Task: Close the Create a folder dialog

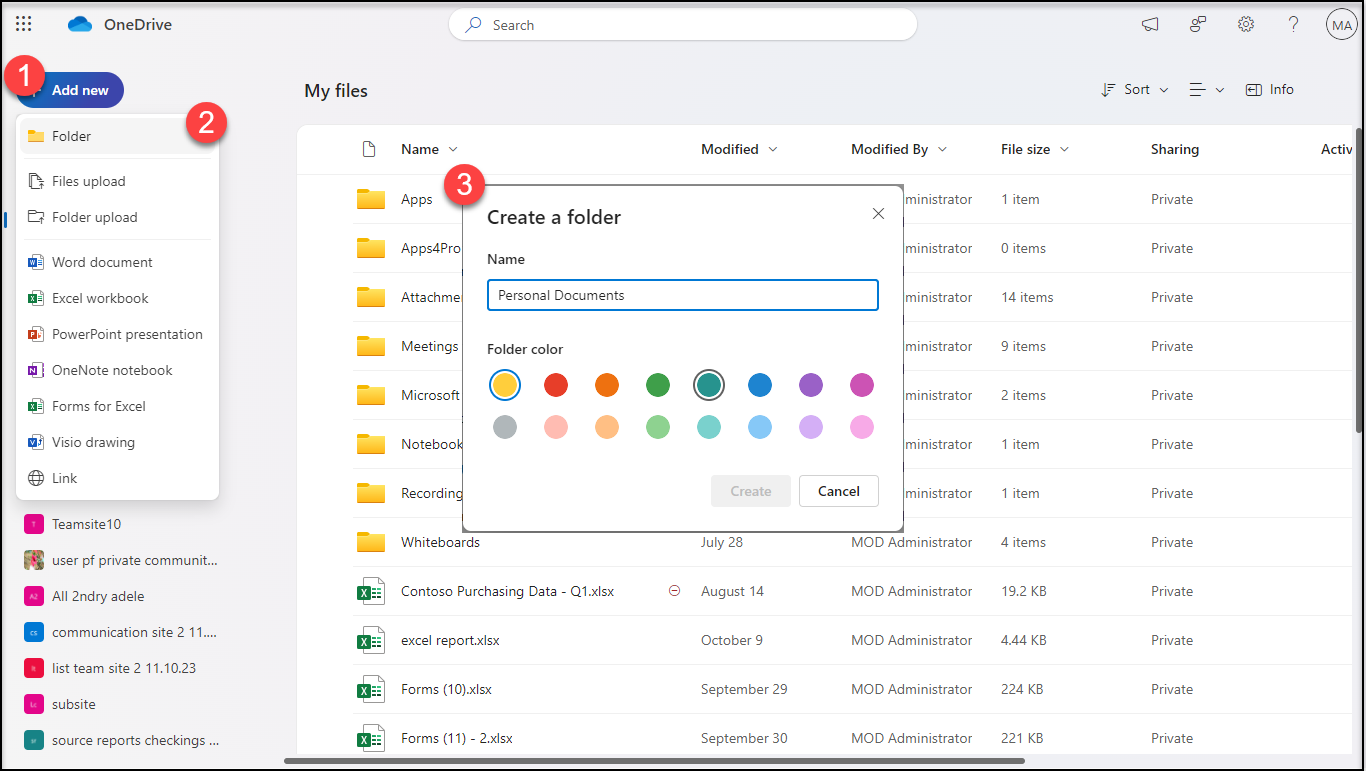Action: (x=878, y=214)
